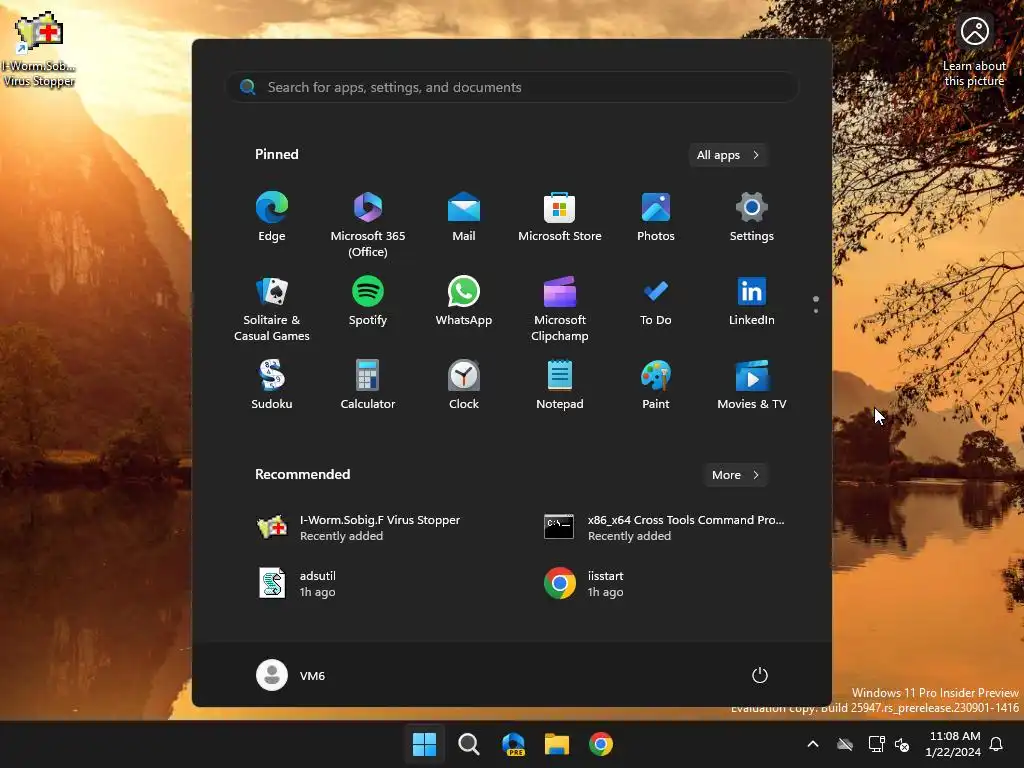Launch Chrome from the taskbar
1024x768 pixels.
point(601,744)
